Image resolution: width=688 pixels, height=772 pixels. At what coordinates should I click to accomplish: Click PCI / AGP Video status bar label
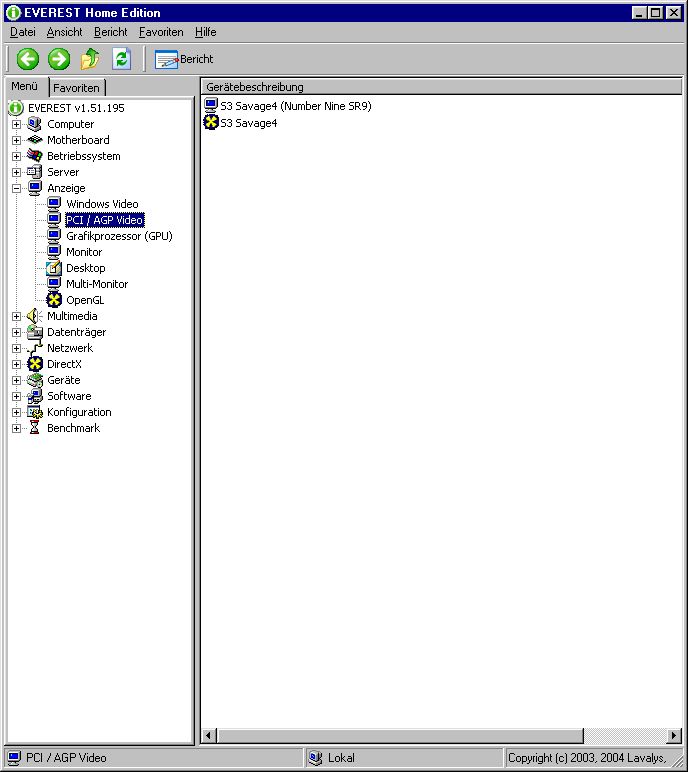tap(66, 758)
